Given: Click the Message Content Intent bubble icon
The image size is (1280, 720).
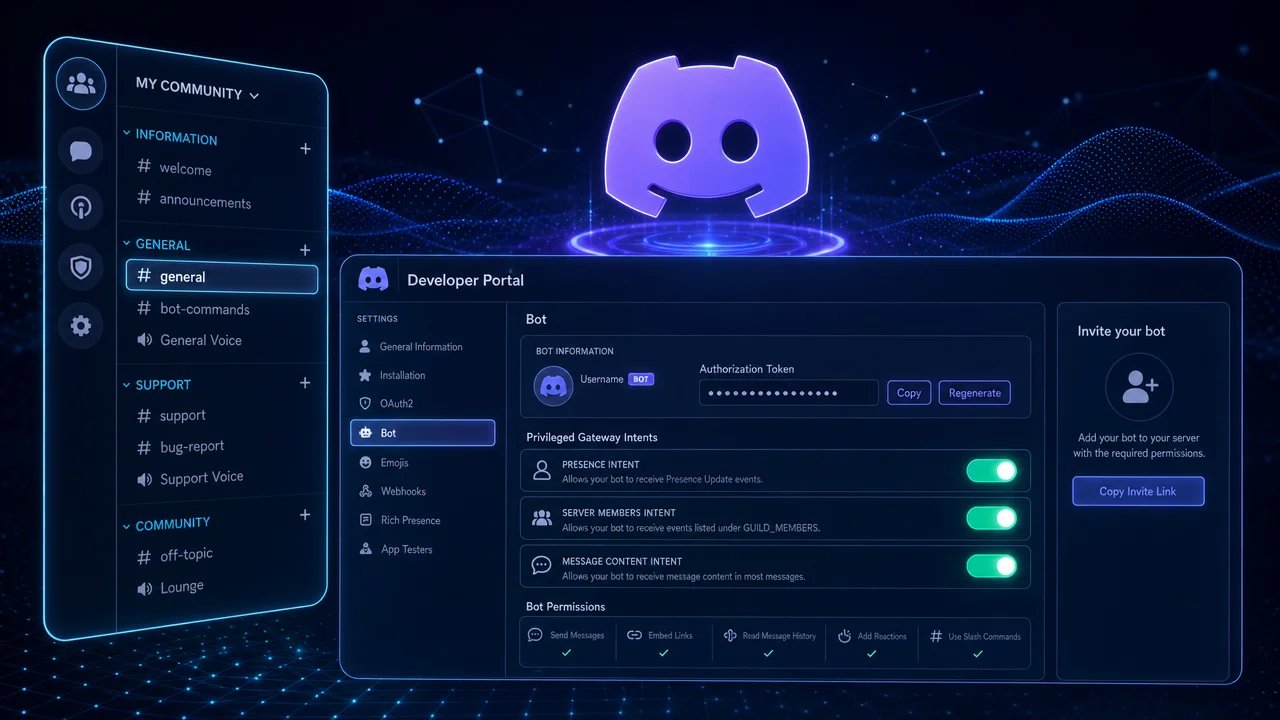Looking at the screenshot, I should tap(542, 566).
